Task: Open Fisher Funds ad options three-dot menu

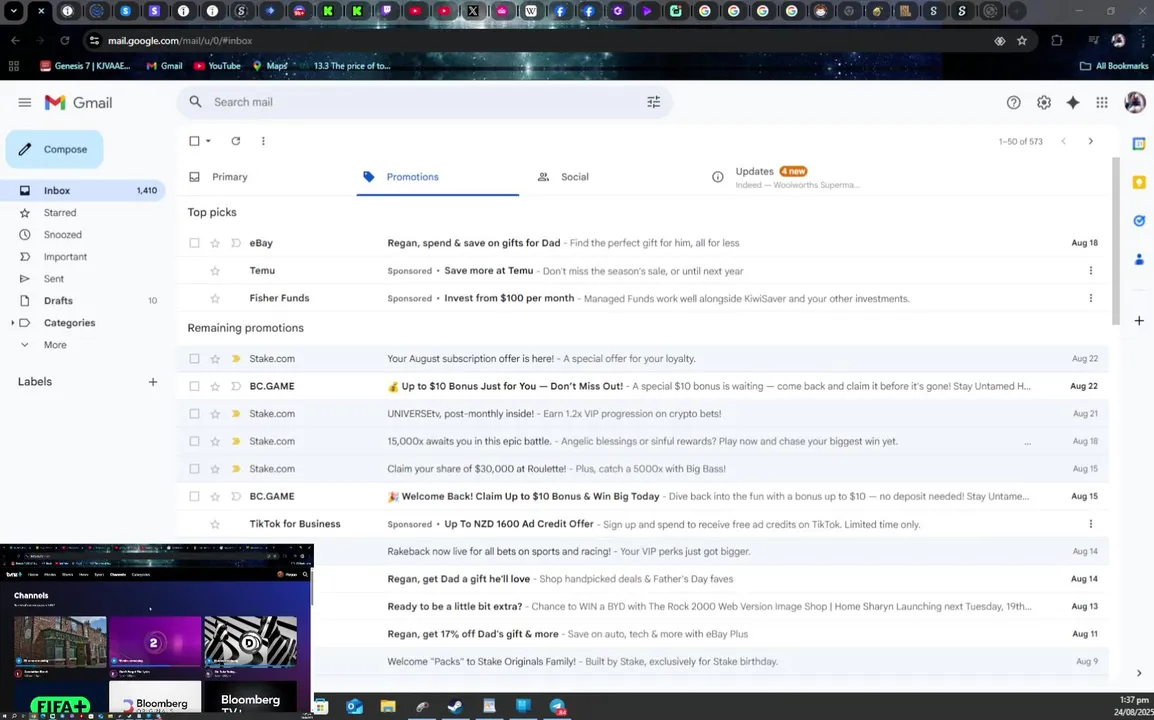Action: coord(1091,298)
